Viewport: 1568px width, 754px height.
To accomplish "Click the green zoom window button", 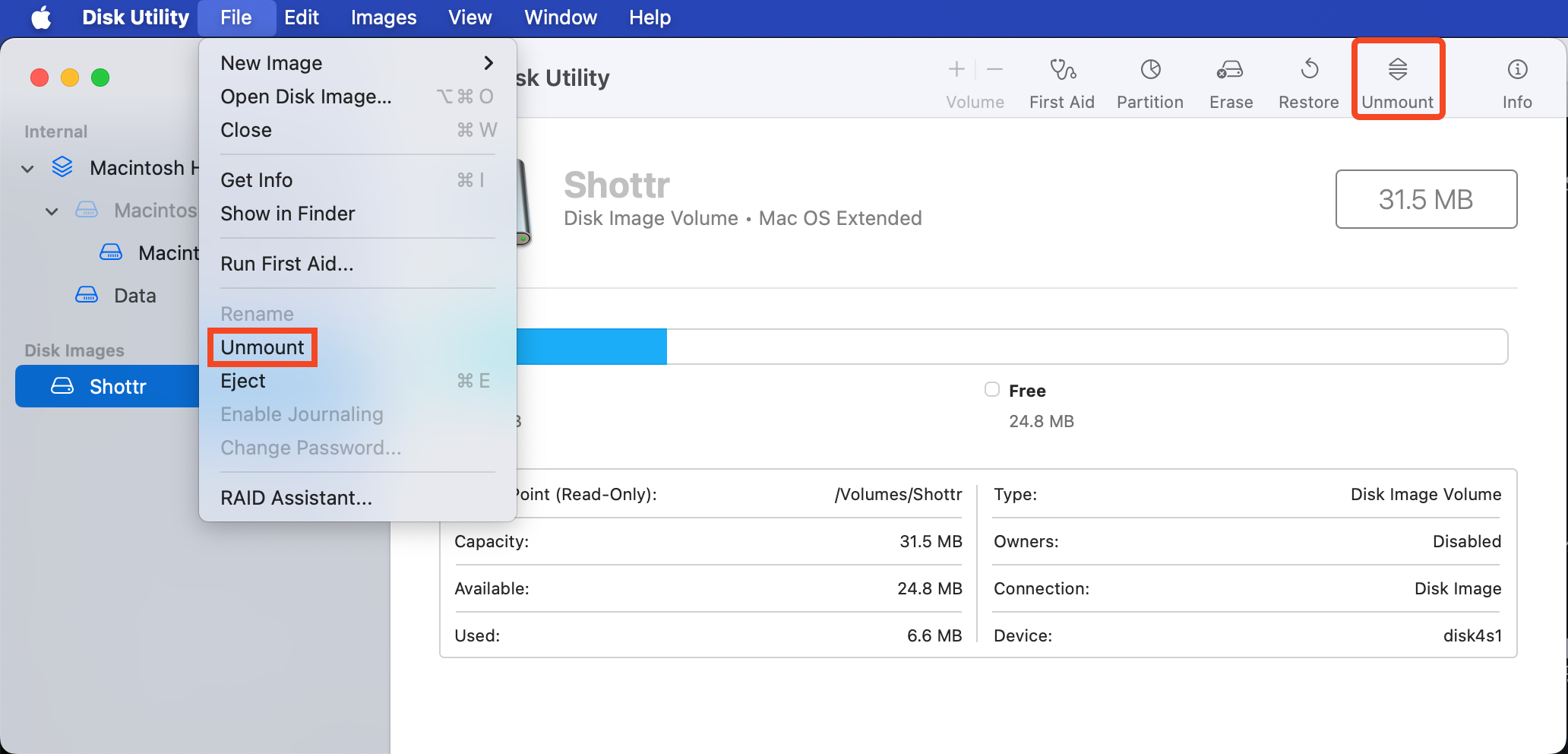I will point(100,78).
